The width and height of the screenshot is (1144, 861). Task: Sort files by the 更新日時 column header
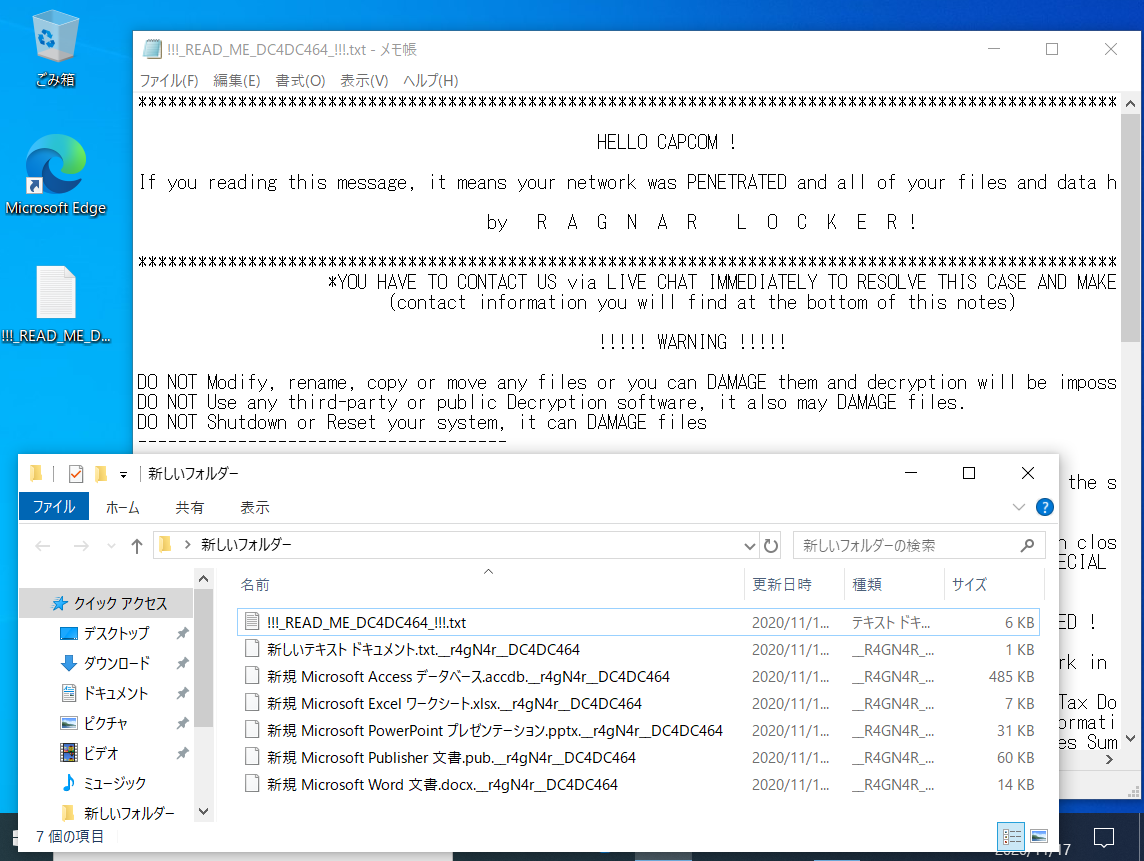(x=782, y=585)
